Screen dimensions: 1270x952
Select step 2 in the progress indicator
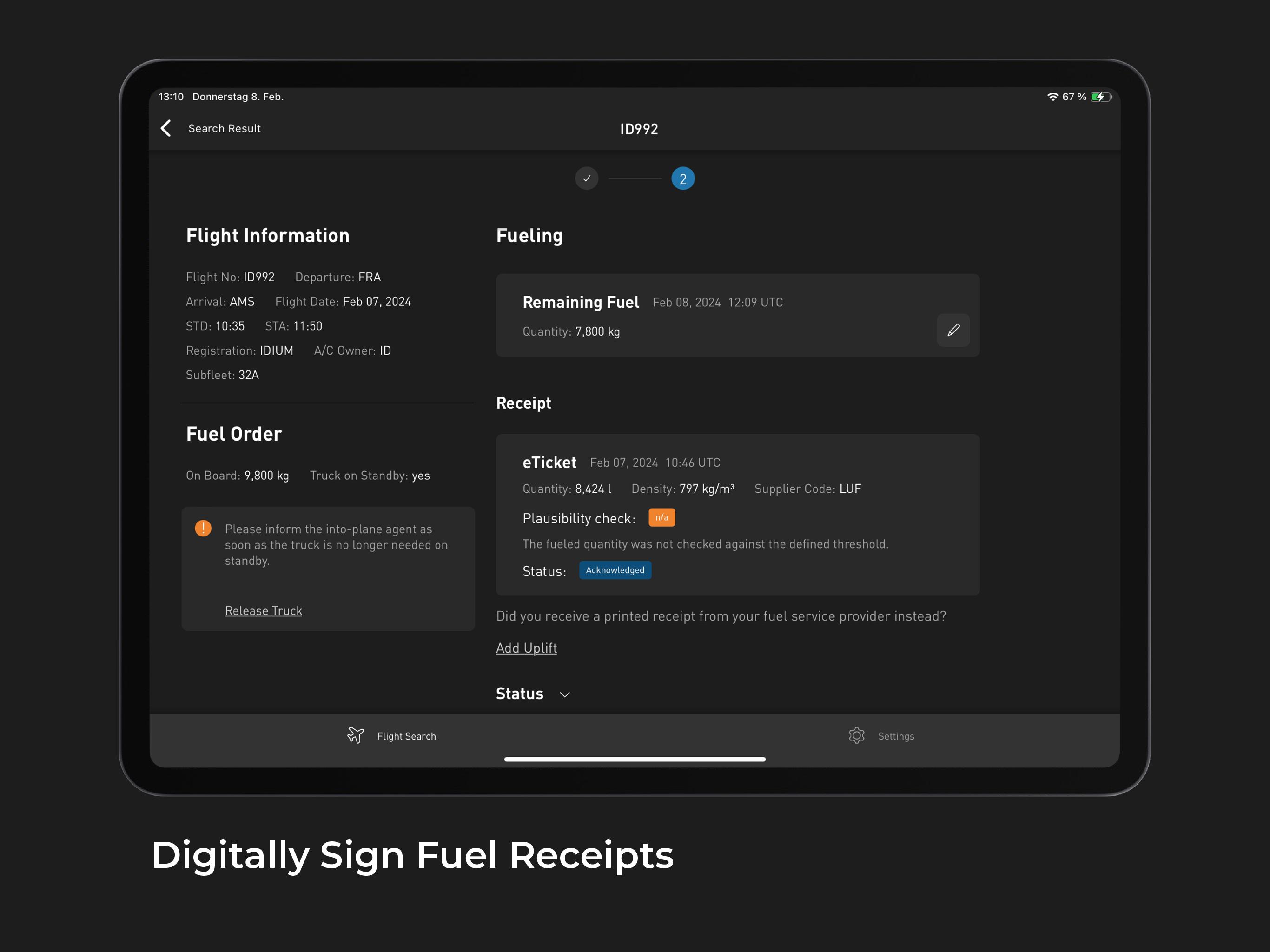683,178
